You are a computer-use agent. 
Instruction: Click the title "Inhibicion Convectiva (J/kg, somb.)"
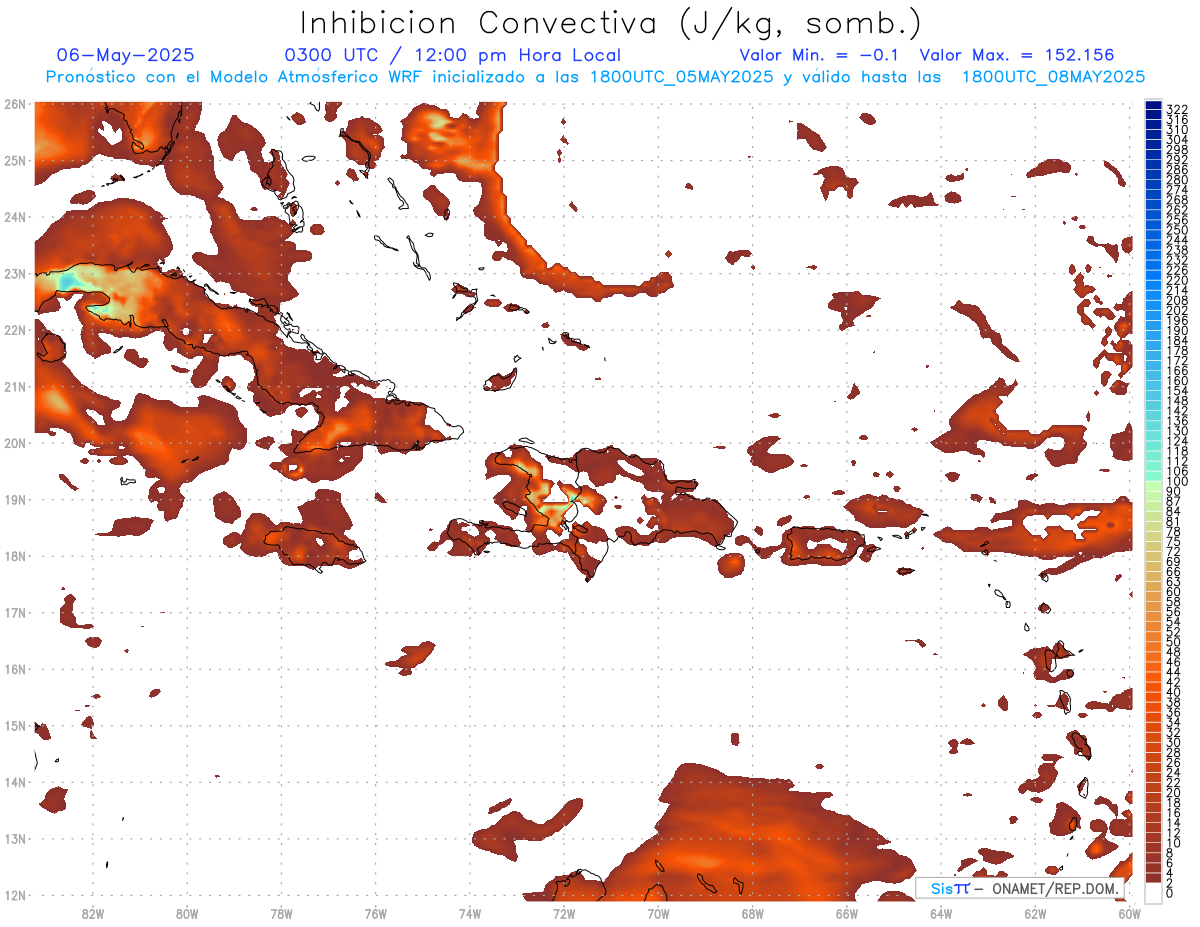click(611, 23)
